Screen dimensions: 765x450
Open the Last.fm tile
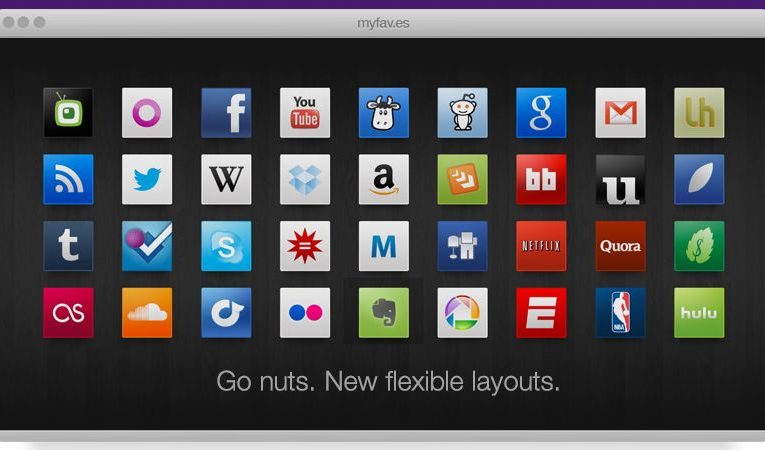[68, 313]
